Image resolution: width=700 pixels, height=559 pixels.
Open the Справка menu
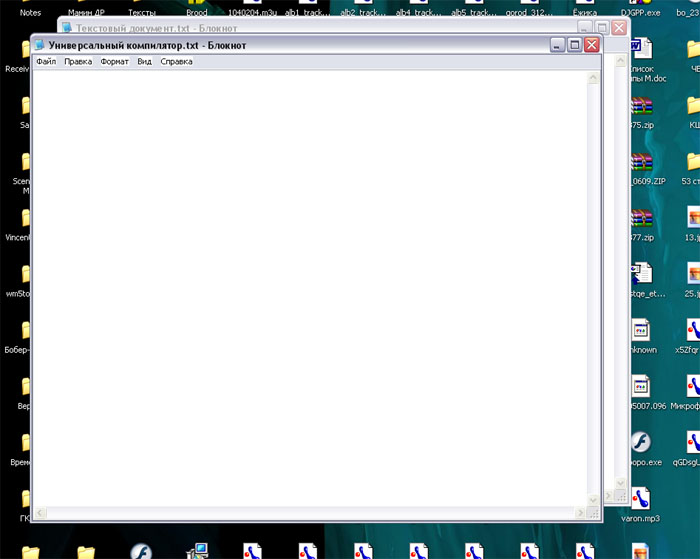176,62
